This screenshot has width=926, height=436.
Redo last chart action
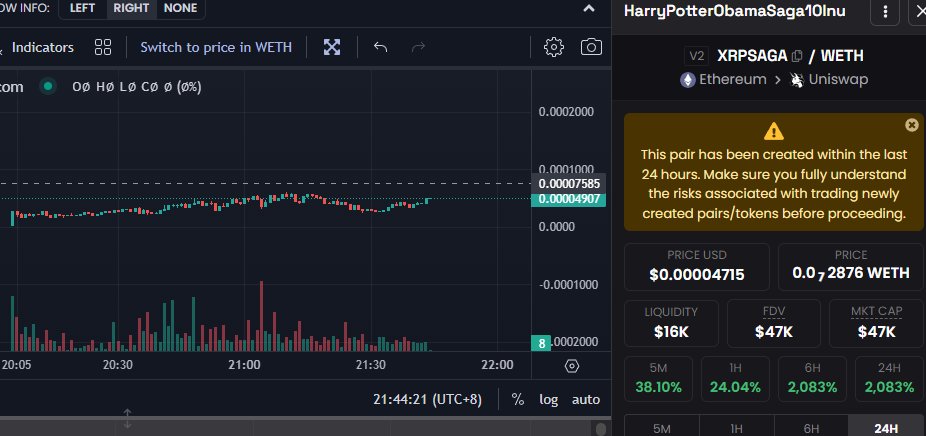coord(418,47)
